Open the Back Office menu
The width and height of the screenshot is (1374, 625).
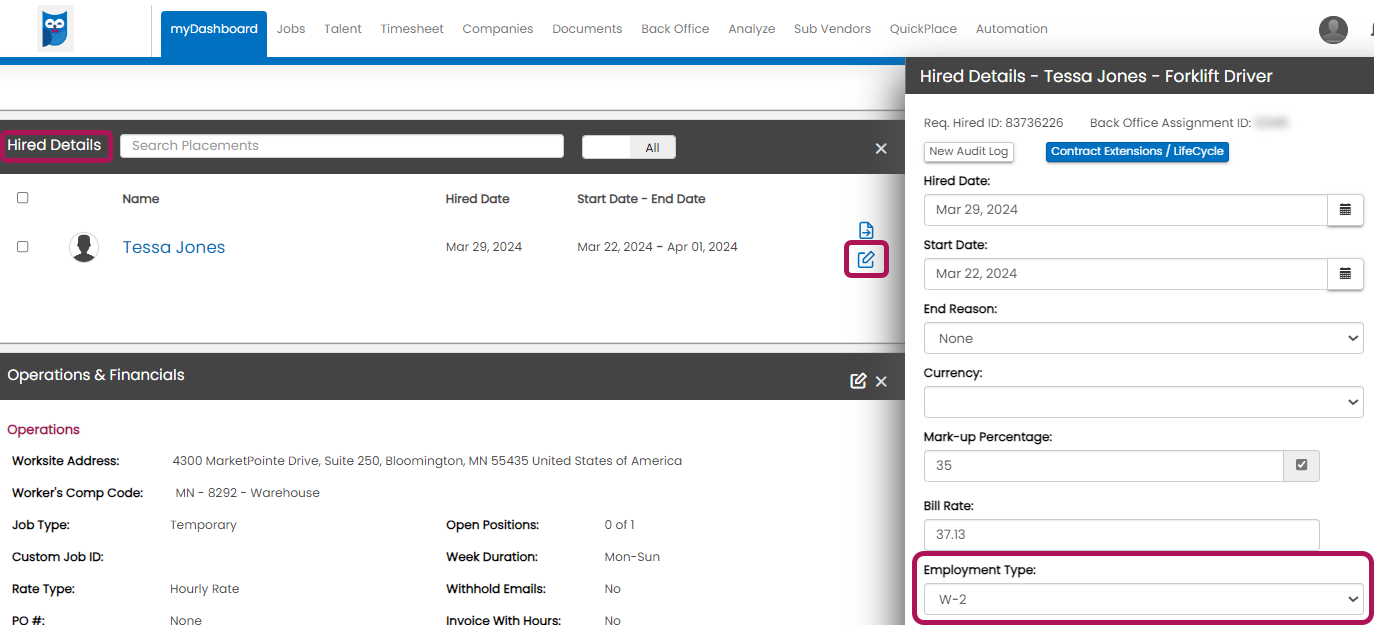tap(675, 29)
